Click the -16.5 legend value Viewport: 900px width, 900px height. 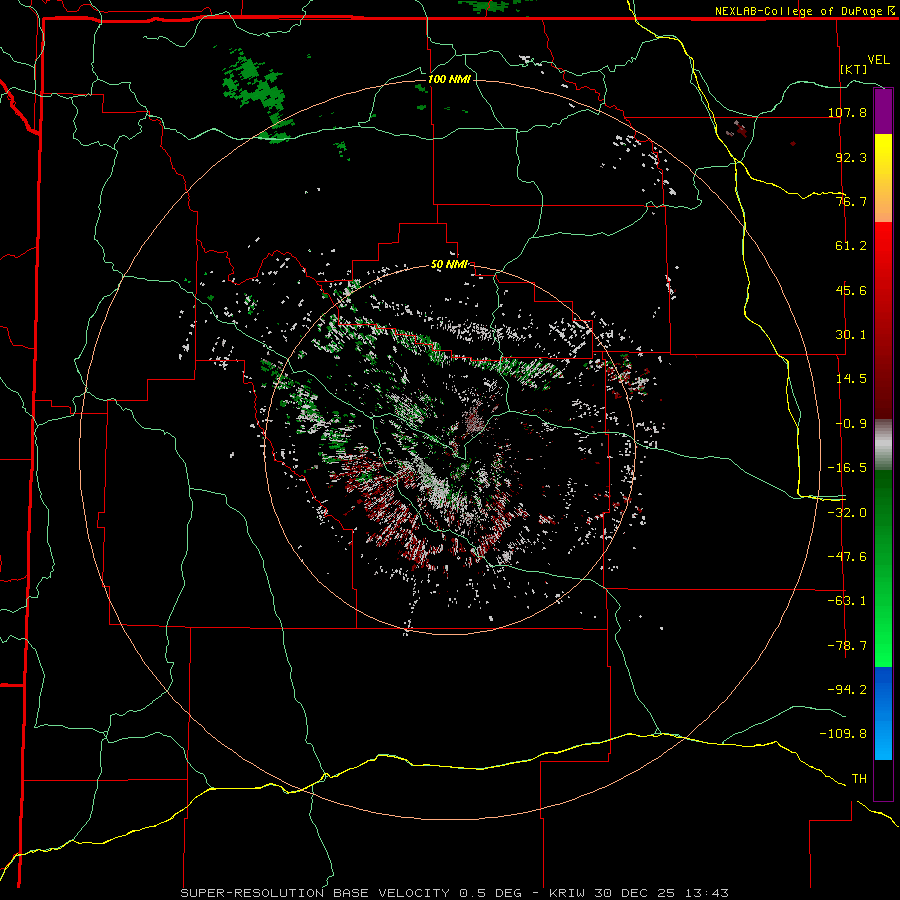point(847,468)
